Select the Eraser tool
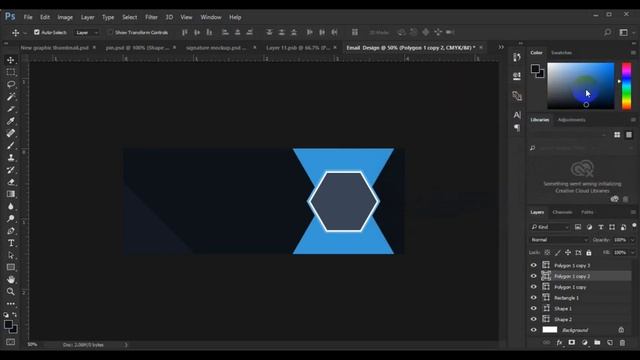This screenshot has width=640, height=360. point(11,182)
